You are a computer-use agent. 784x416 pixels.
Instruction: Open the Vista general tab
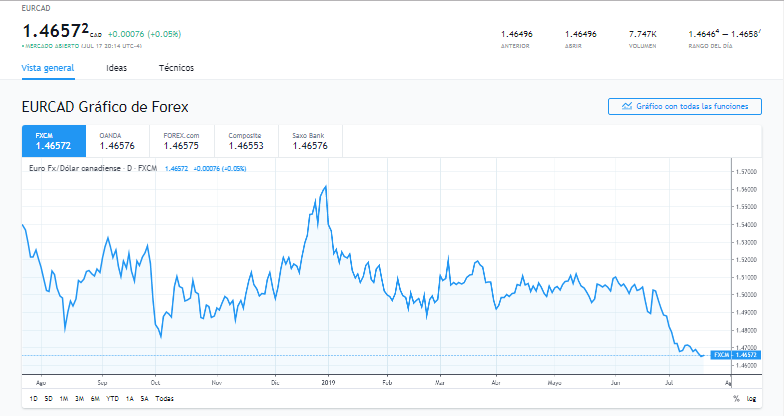(48, 68)
